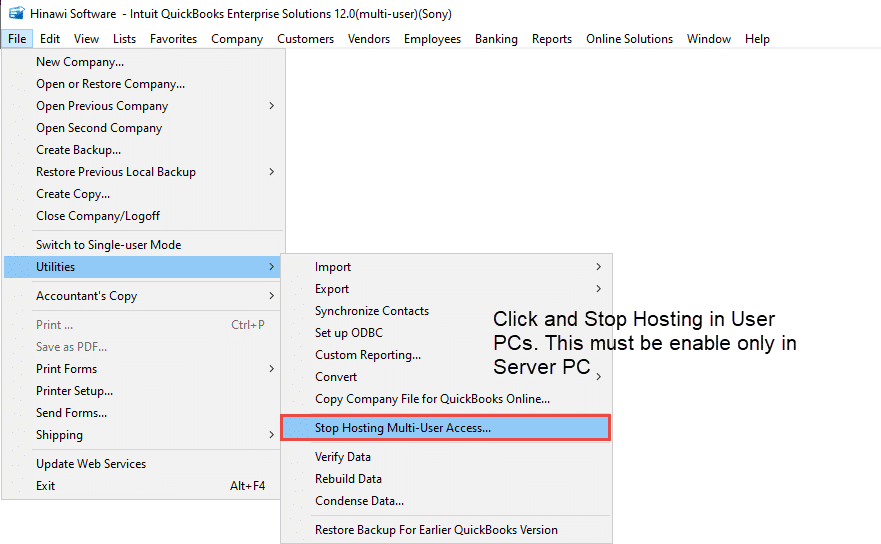881x544 pixels.
Task: Select Update Web Services
Action: 143,464
